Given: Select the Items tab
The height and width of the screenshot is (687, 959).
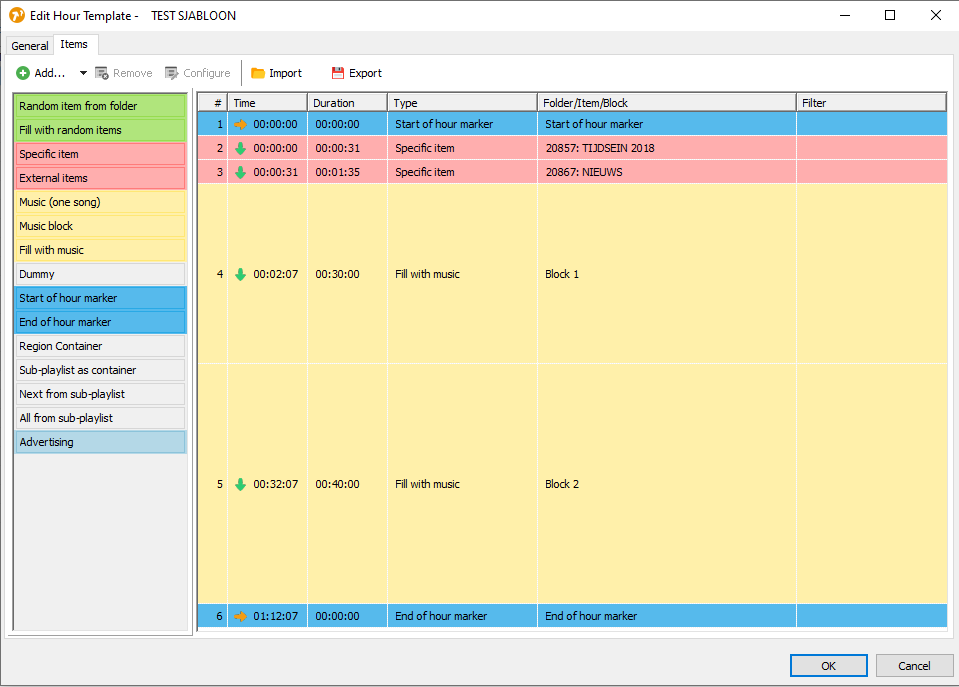Looking at the screenshot, I should click(x=74, y=44).
